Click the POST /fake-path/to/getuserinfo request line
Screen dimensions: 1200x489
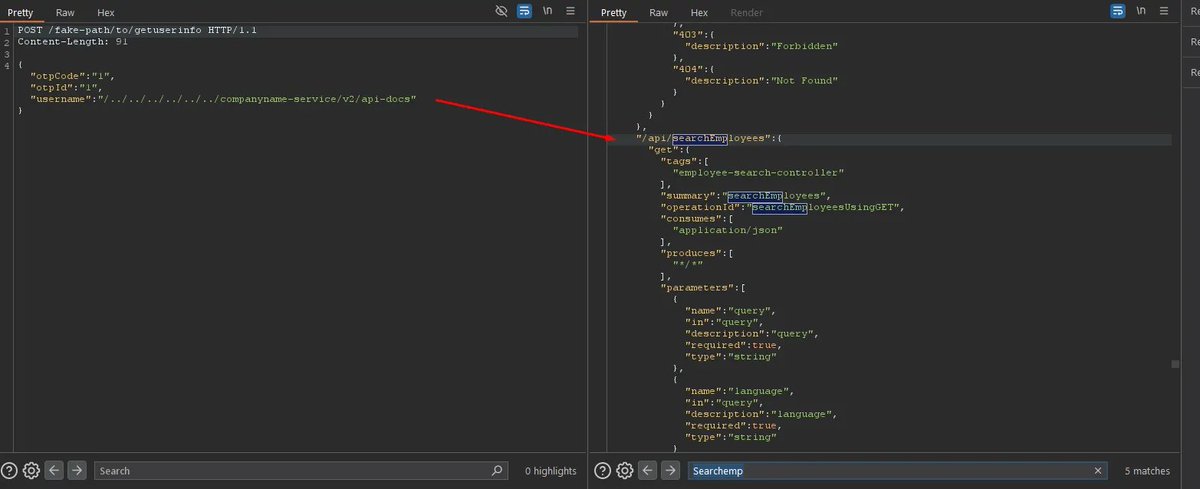tap(137, 31)
